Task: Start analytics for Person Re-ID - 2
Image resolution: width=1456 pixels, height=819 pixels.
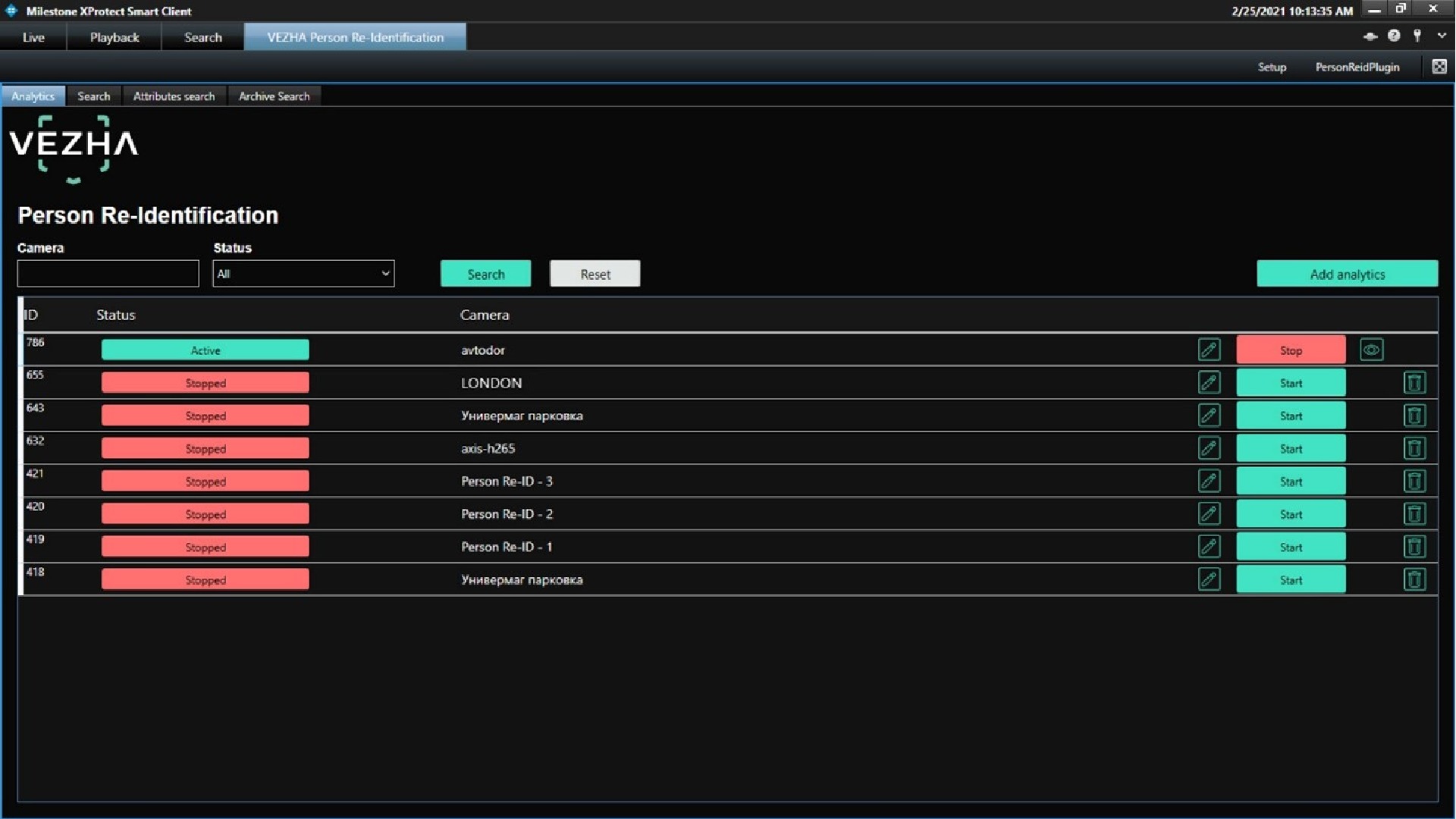Action: pyautogui.click(x=1291, y=514)
